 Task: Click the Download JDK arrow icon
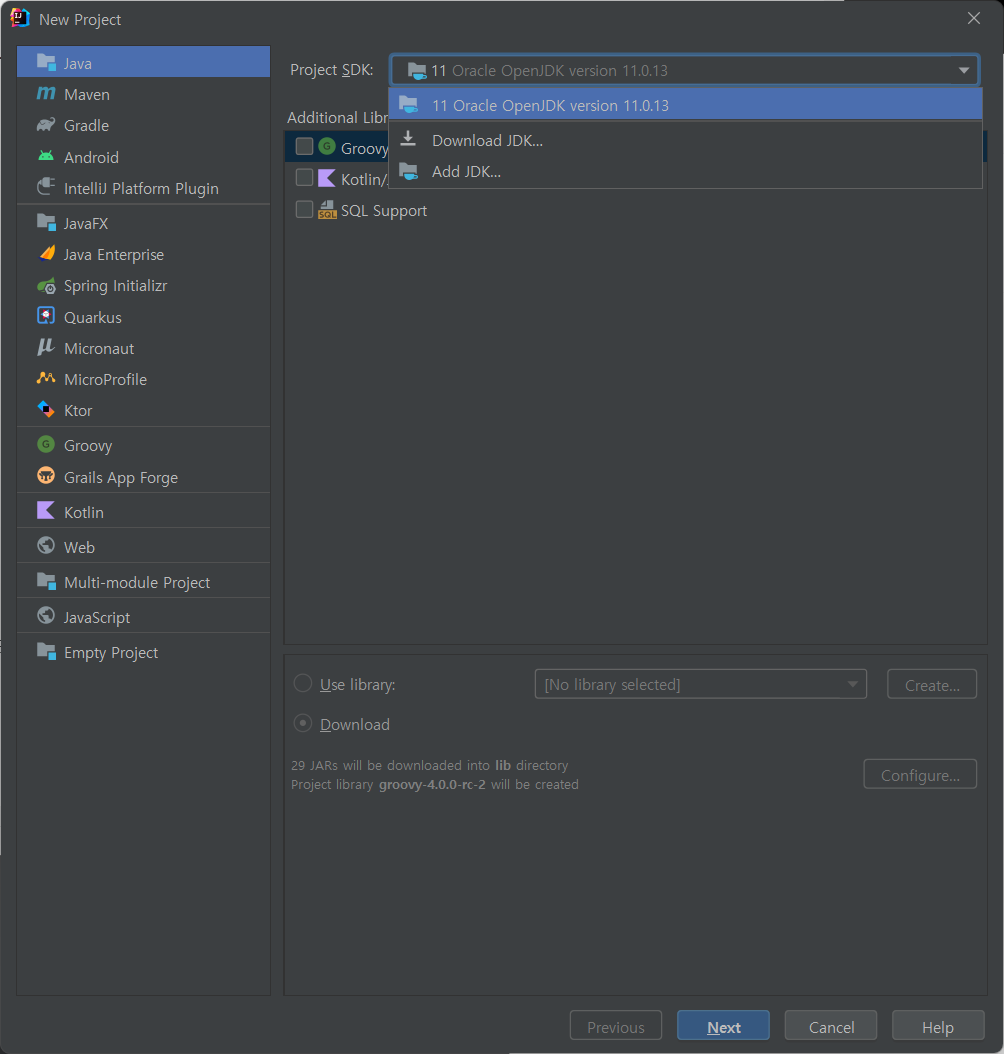click(409, 139)
